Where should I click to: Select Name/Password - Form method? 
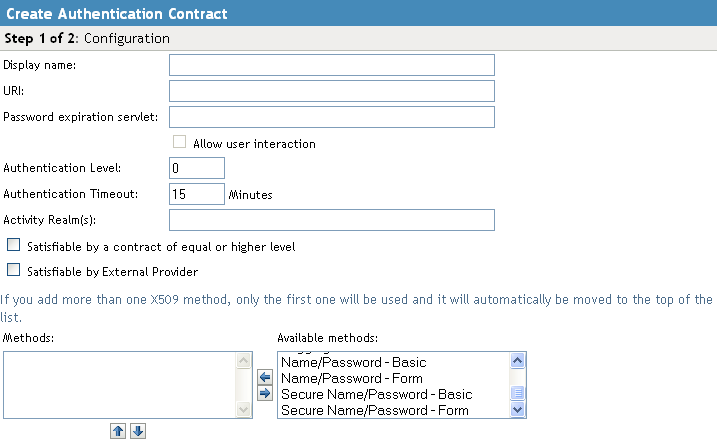tap(352, 378)
